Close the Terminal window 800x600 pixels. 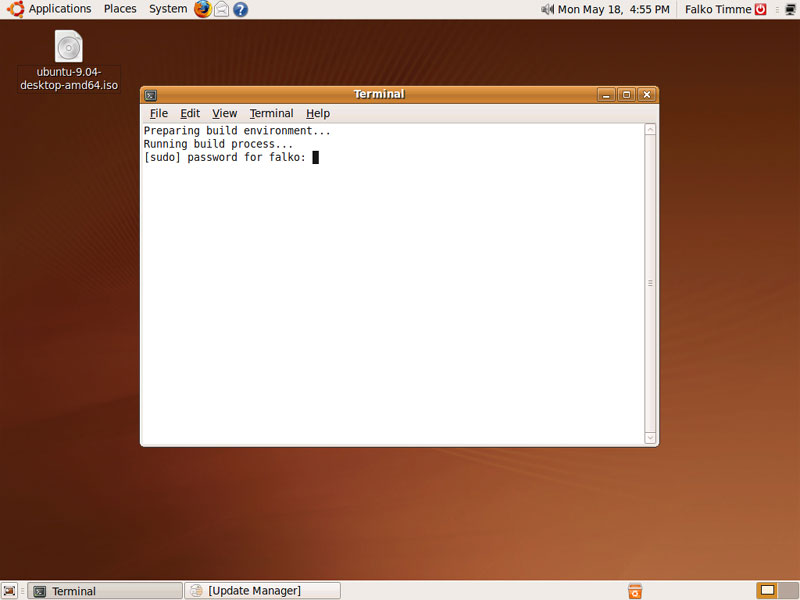coord(647,95)
